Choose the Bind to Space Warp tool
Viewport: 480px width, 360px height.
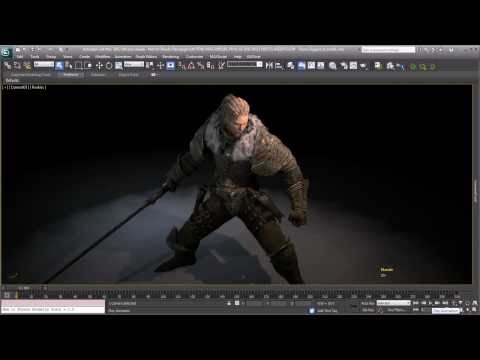coord(27,66)
